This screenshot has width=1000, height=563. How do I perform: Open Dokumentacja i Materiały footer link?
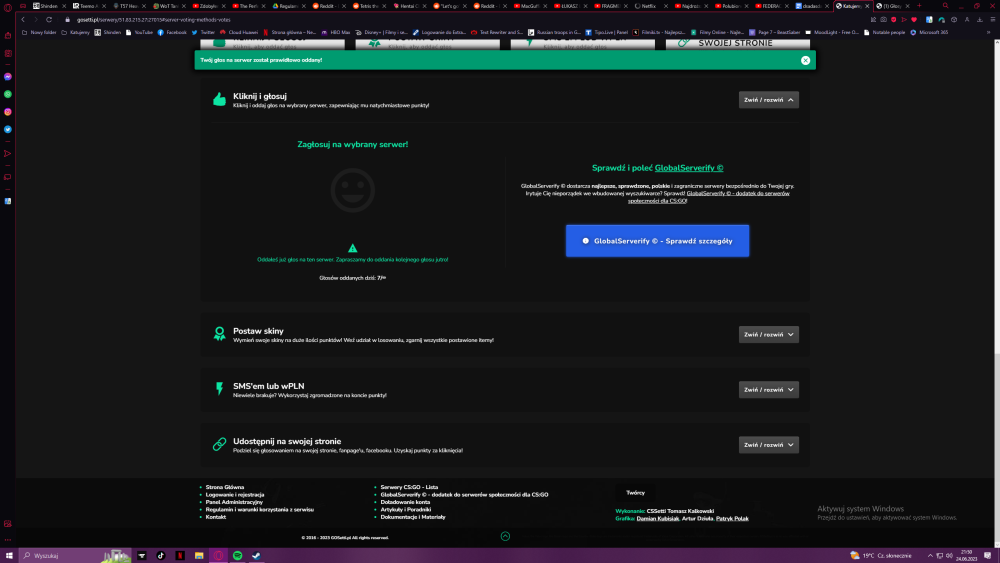(x=413, y=517)
